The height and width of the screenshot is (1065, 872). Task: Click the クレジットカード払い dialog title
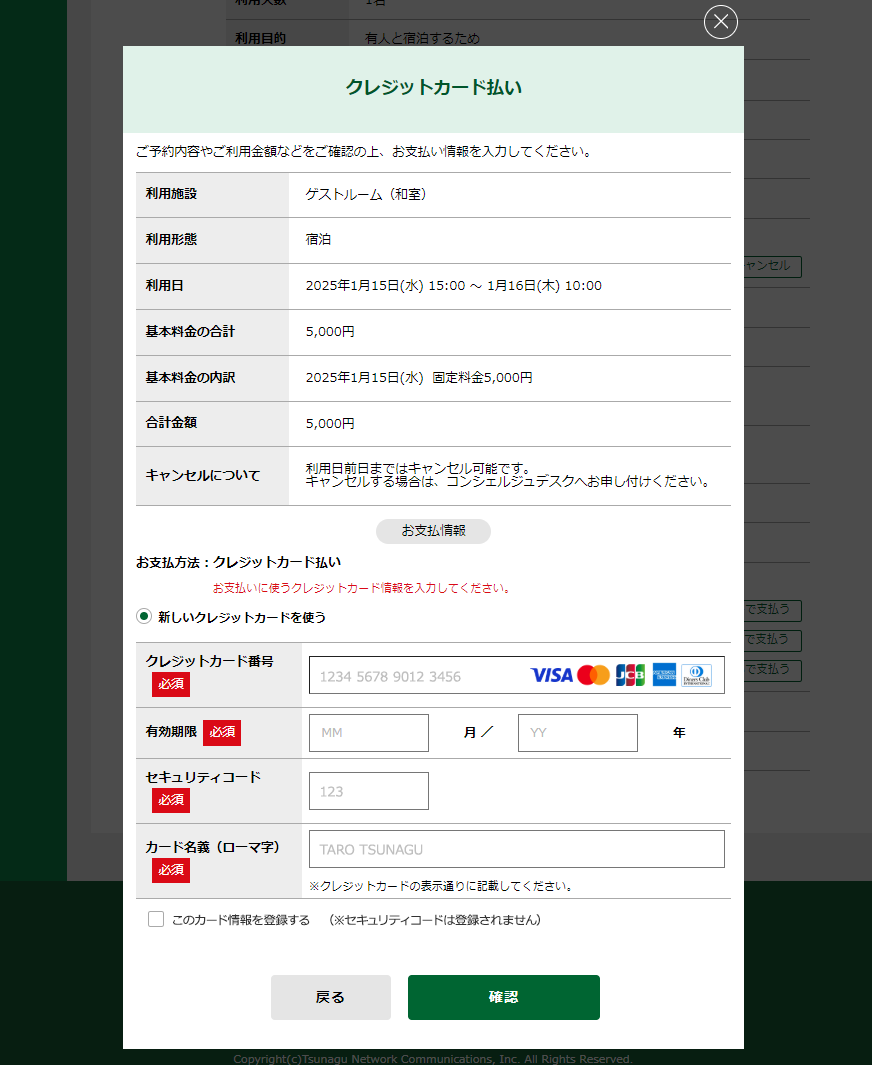click(433, 88)
